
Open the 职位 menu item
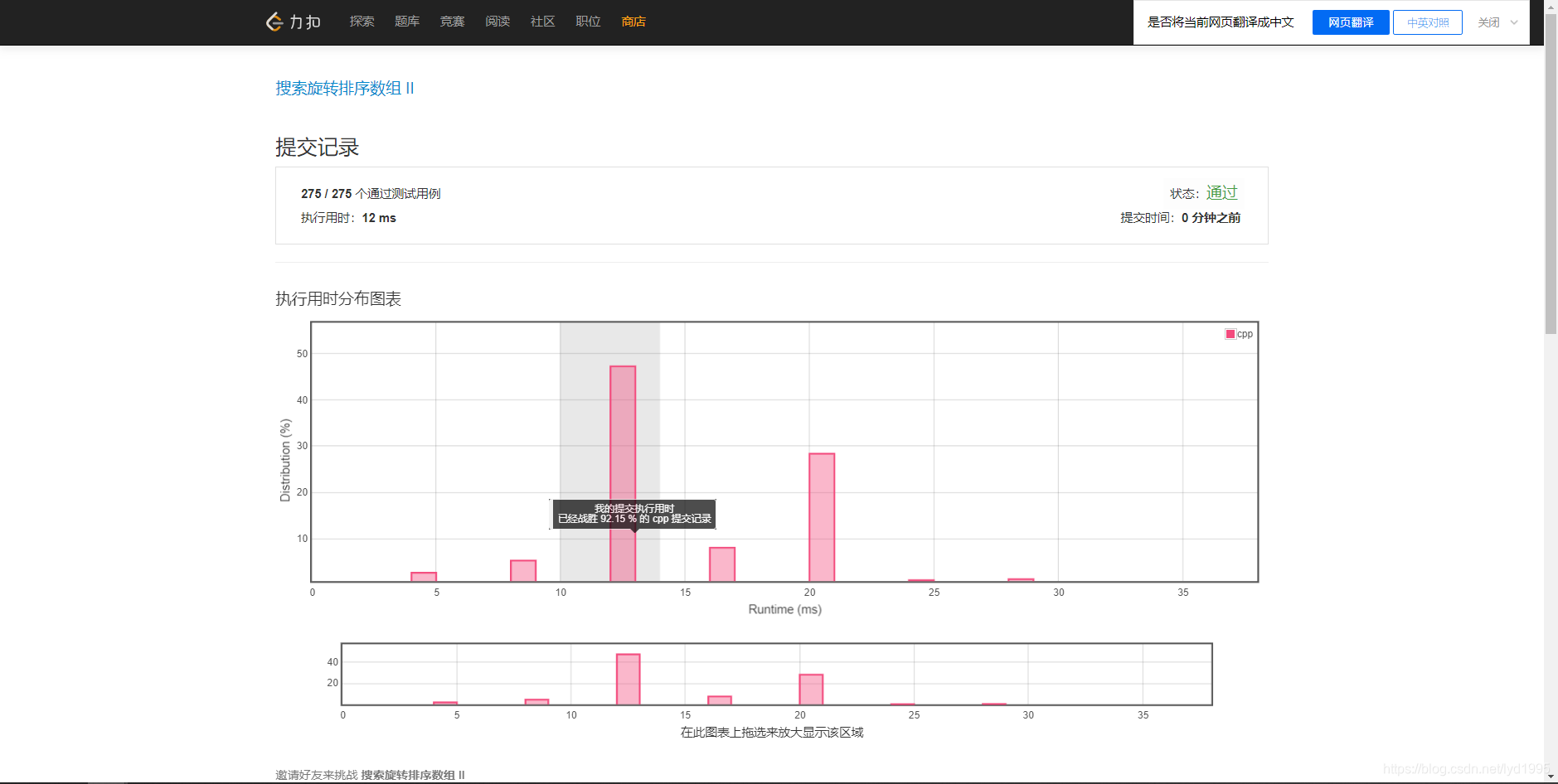pos(588,22)
